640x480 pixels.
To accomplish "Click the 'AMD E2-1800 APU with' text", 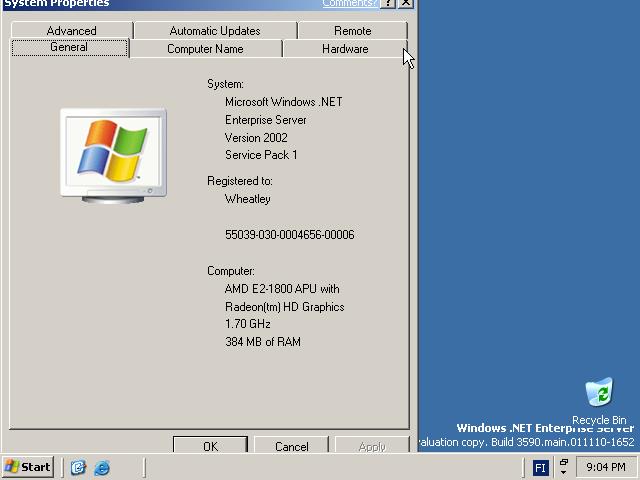I will point(282,289).
